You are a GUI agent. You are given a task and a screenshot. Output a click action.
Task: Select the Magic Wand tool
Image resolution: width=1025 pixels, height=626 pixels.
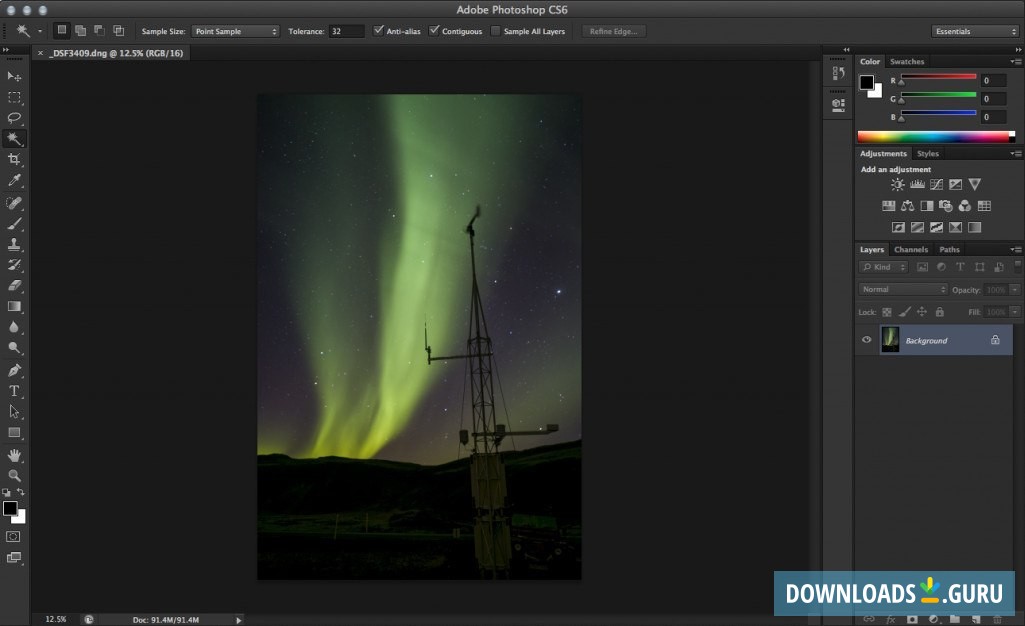14,139
